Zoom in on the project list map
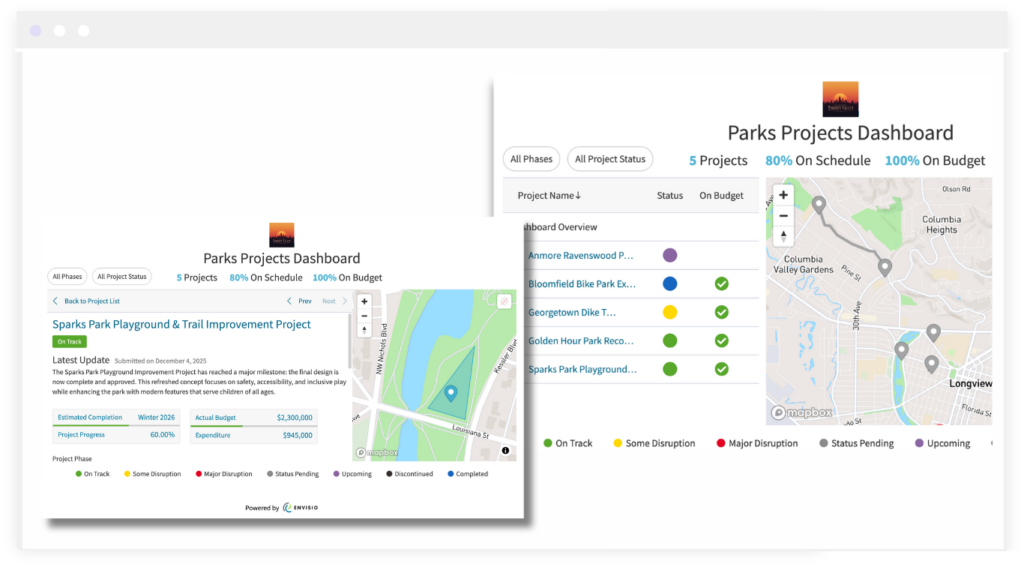Image resolution: width=1024 pixels, height=576 pixels. (783, 195)
